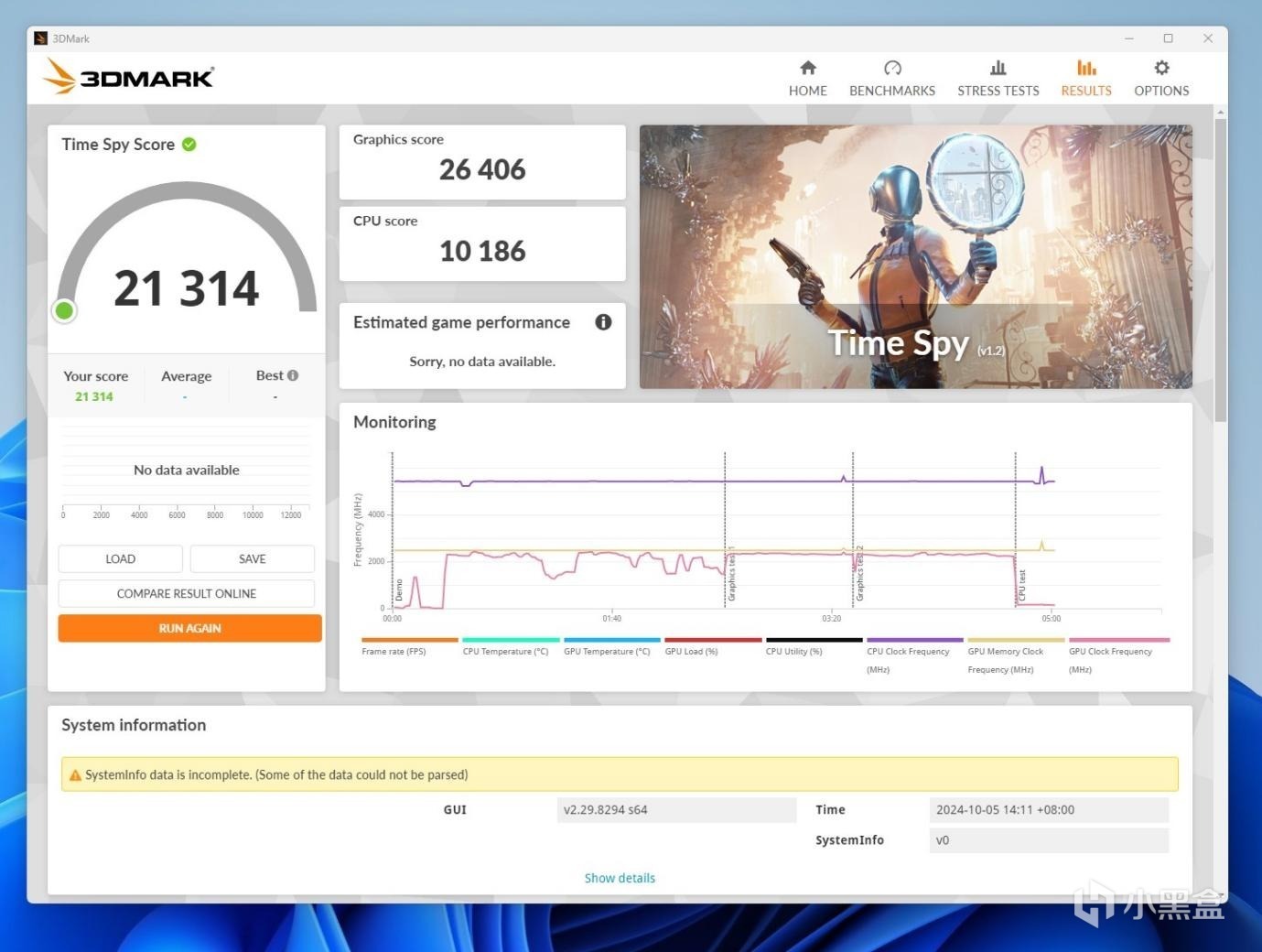Click the System information heading

134,725
